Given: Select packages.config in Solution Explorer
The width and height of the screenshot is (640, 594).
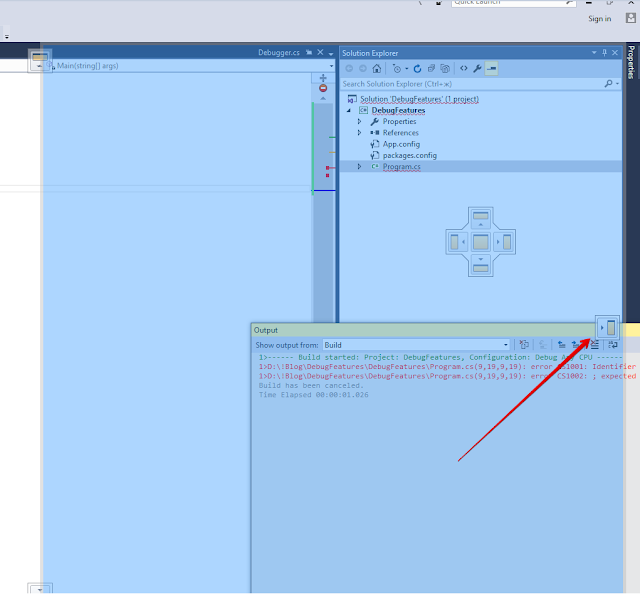Looking at the screenshot, I should (409, 156).
